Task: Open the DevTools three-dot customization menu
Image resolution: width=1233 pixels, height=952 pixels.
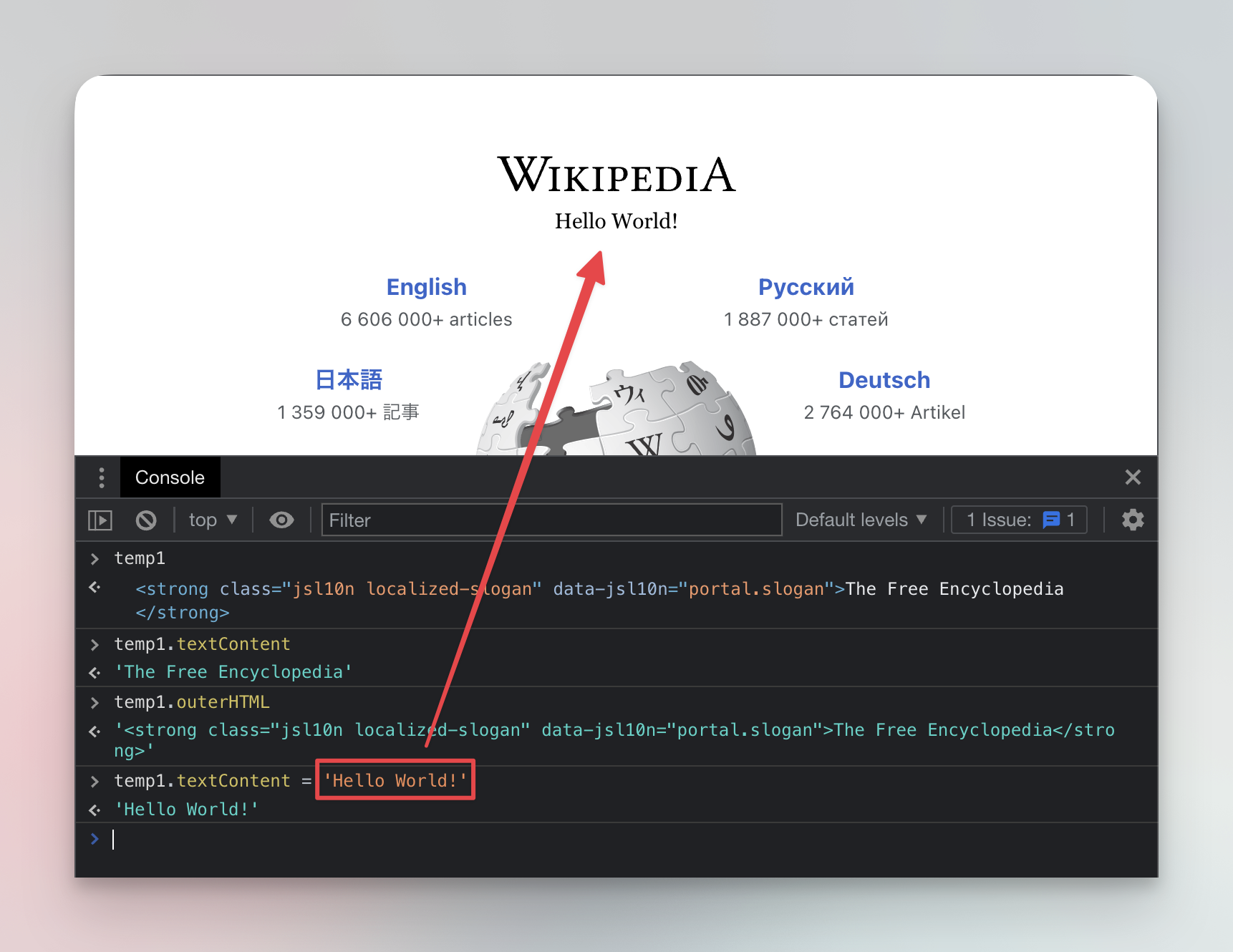Action: click(101, 477)
